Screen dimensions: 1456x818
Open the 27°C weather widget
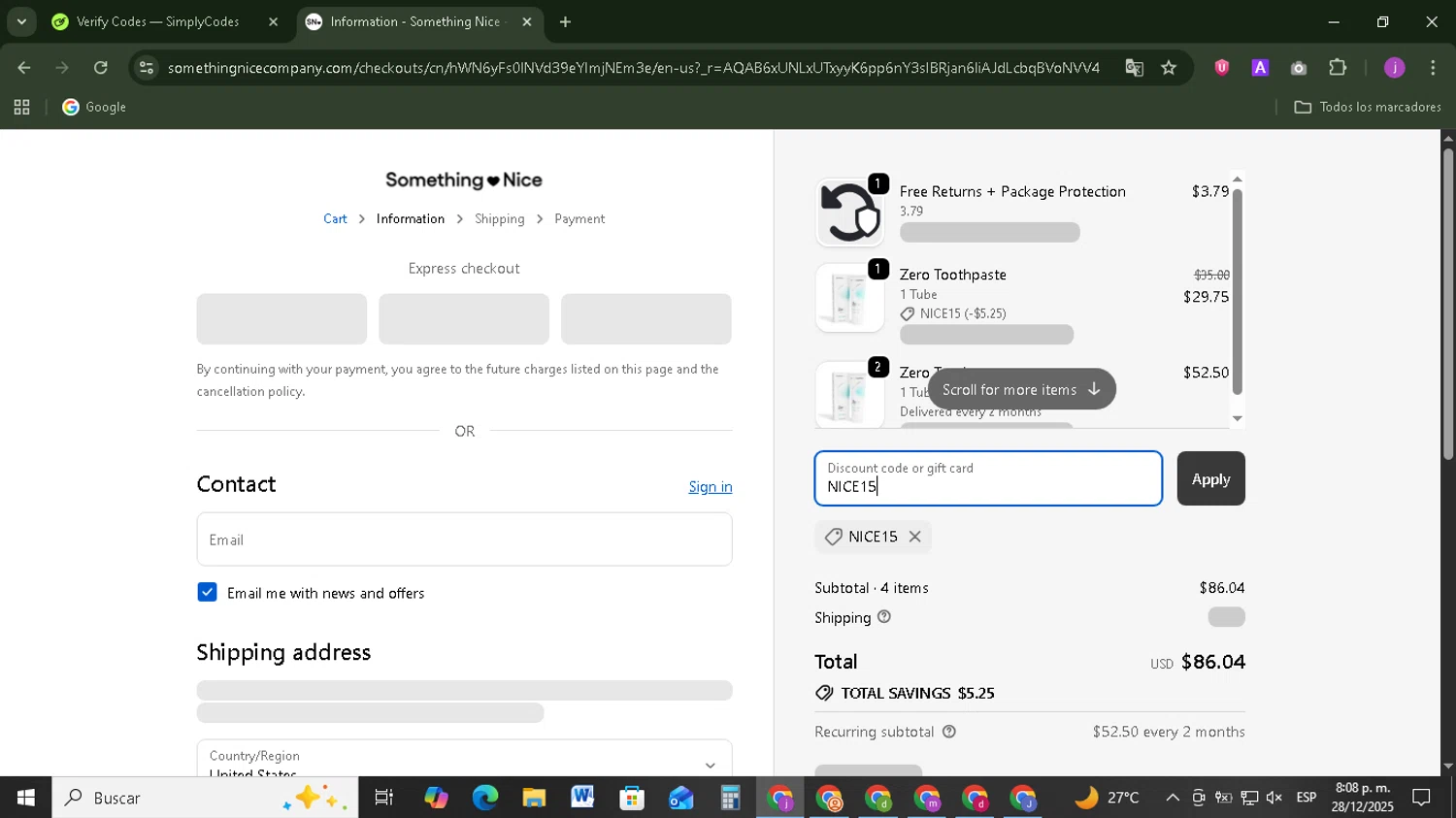pos(1107,798)
